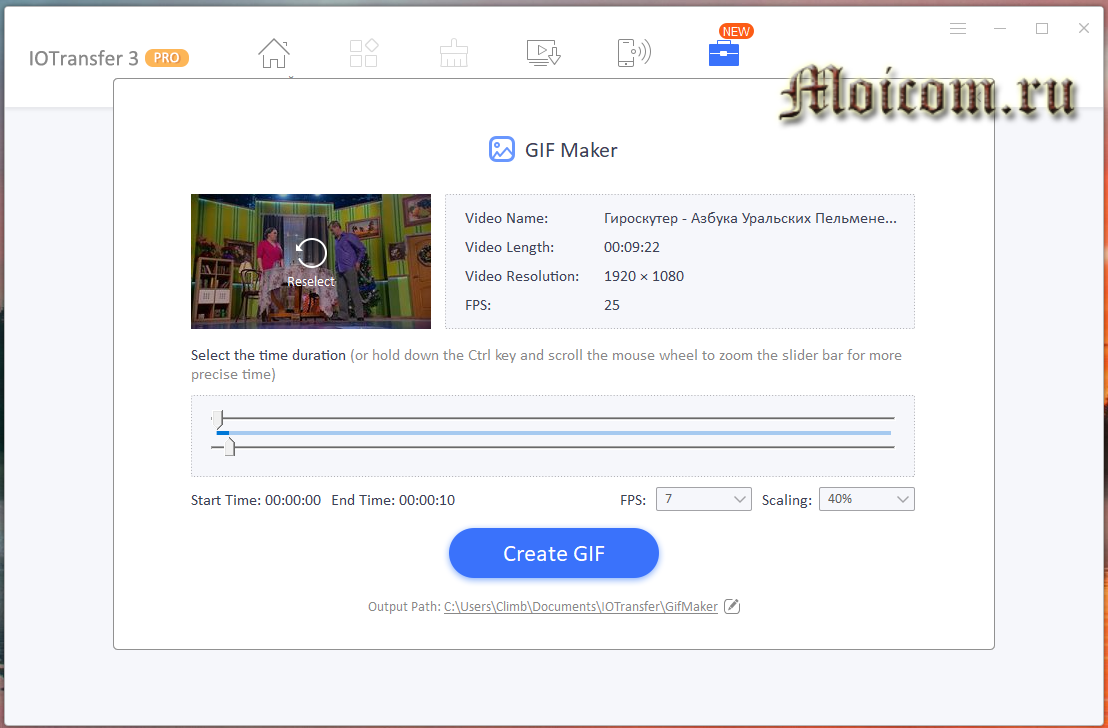Expand the FPS dropdown showing 7
This screenshot has width=1108, height=728.
coord(703,499)
